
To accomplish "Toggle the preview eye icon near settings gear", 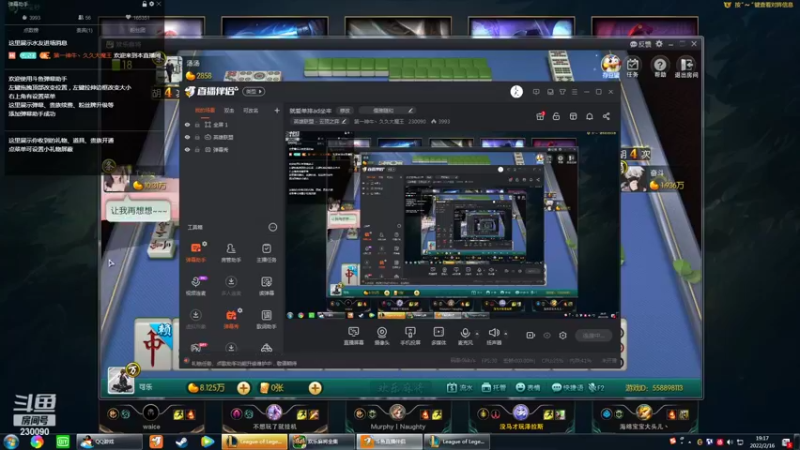I will point(547,335).
